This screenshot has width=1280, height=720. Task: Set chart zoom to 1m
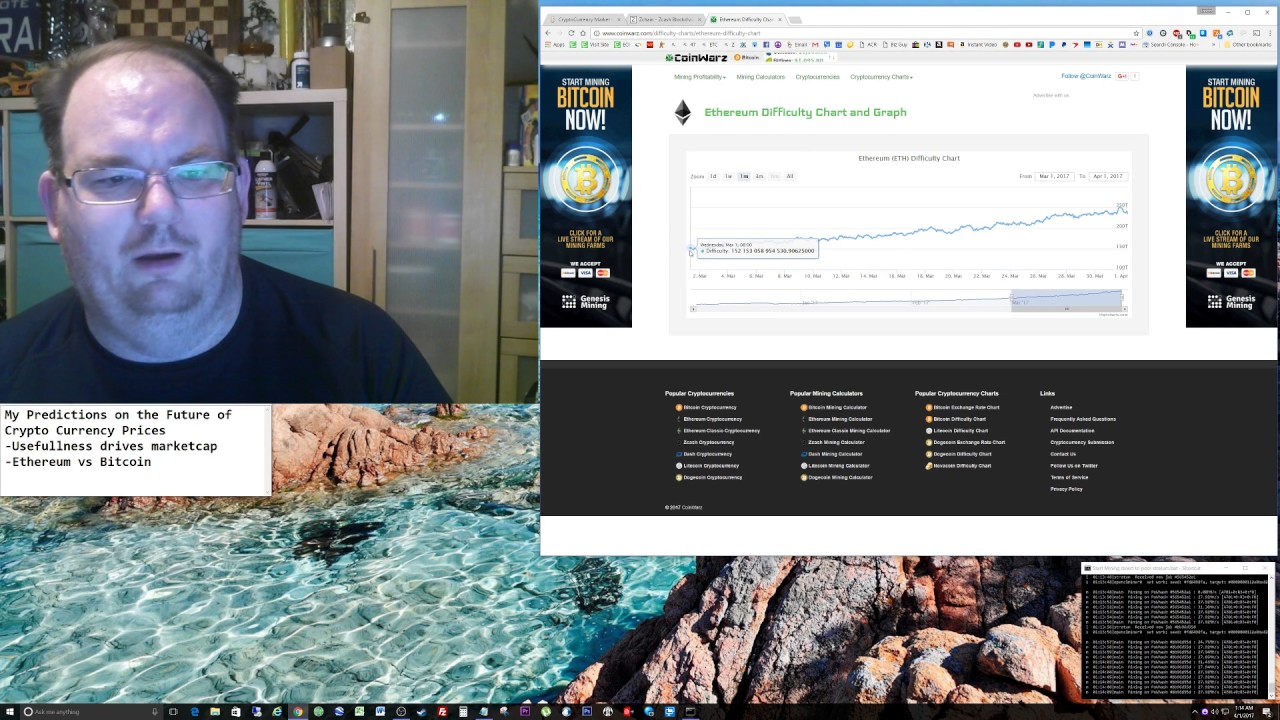coord(744,176)
